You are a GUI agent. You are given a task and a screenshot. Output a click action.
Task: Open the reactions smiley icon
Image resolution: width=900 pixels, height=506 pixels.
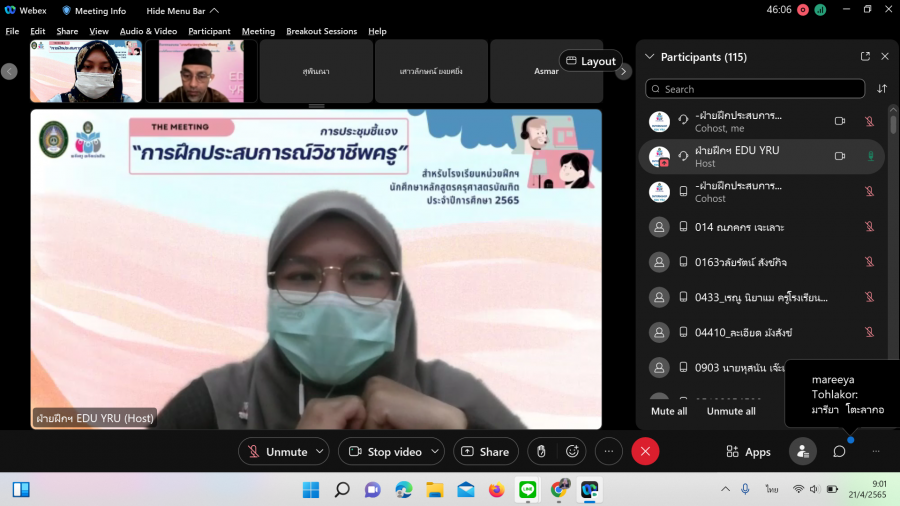point(573,452)
